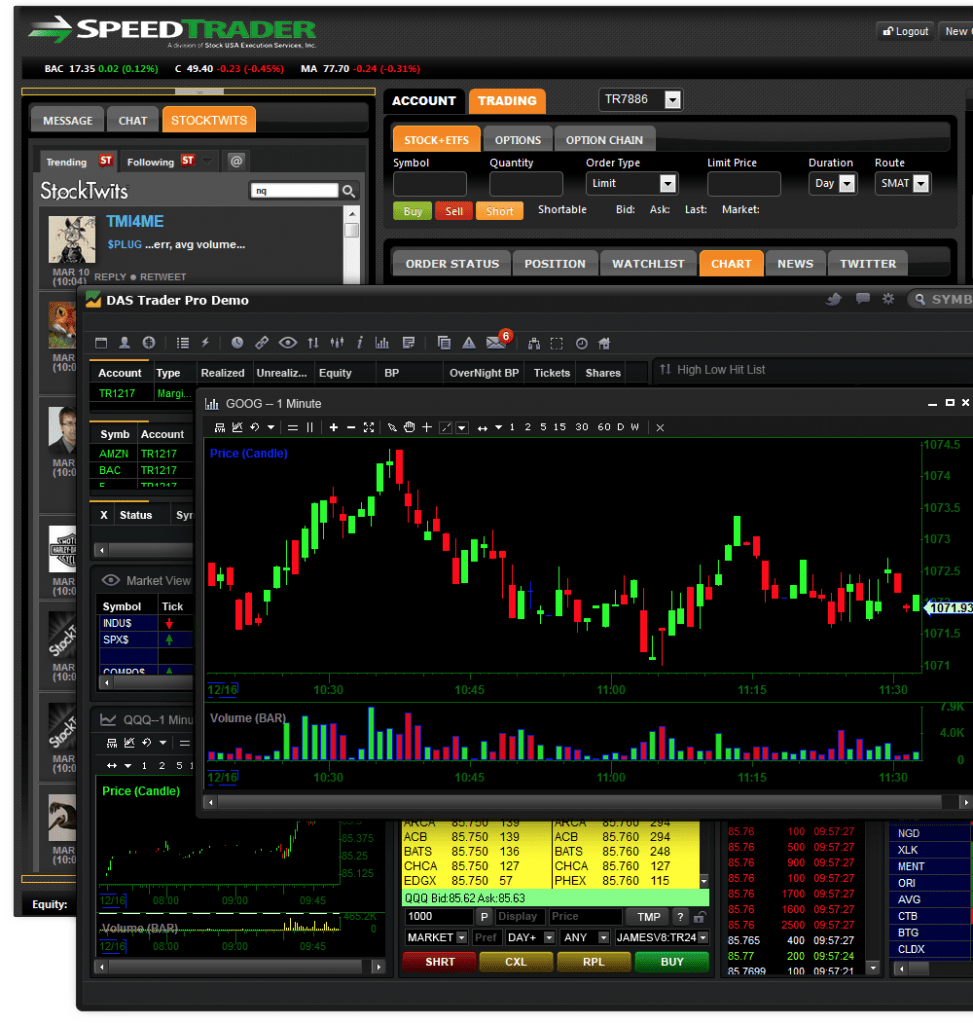Select the D daily interval on GOOG chart
This screenshot has height=1024, width=973.
[x=620, y=427]
